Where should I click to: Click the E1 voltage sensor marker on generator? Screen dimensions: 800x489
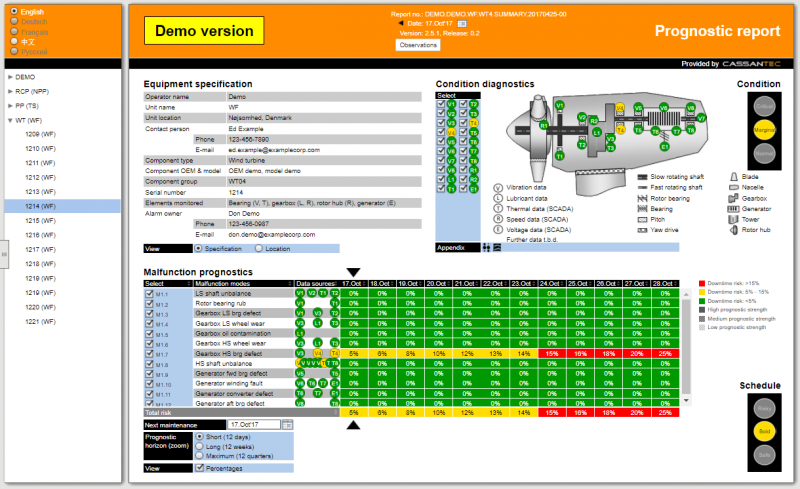[662, 146]
